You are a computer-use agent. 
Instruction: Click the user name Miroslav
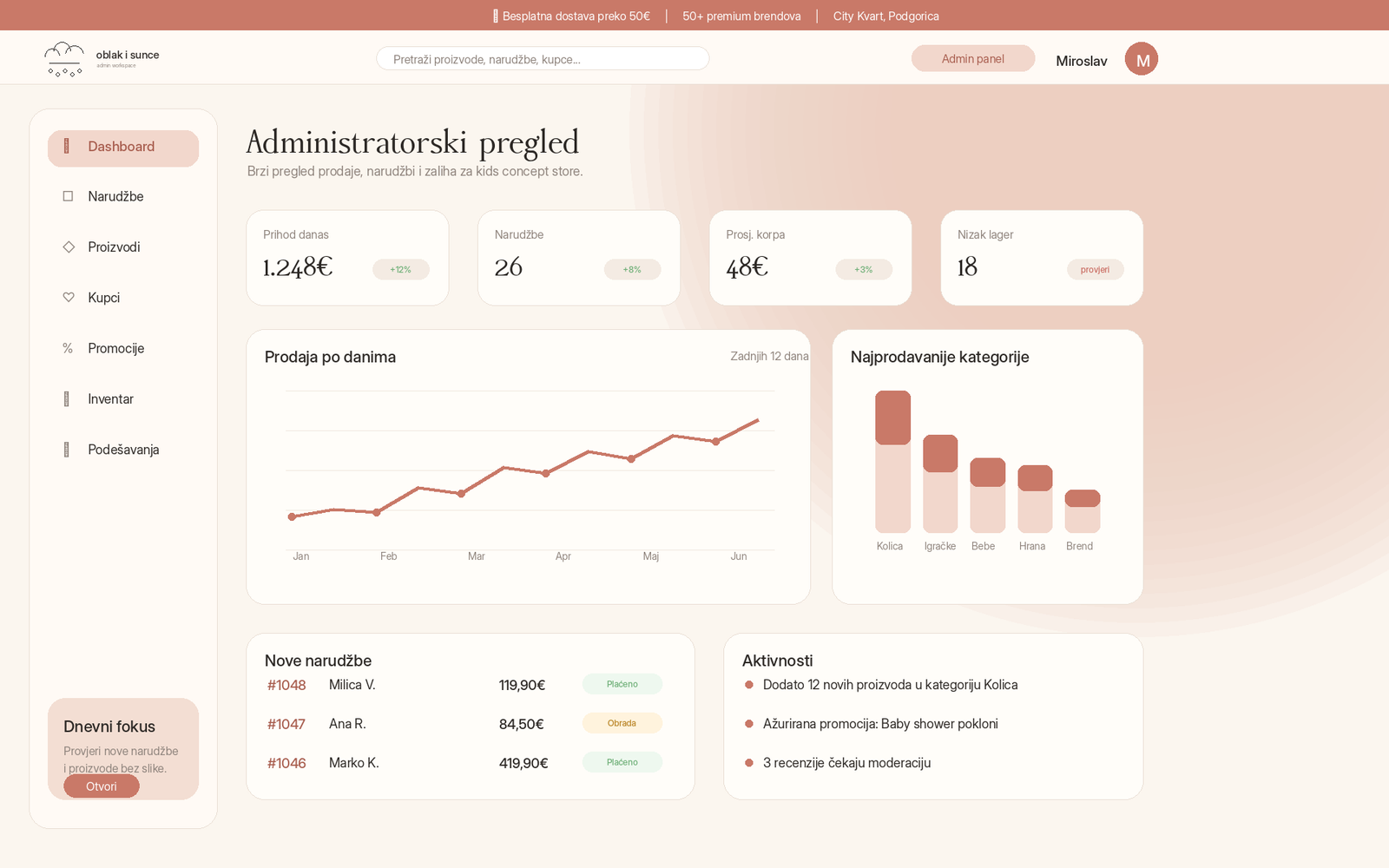click(1082, 61)
